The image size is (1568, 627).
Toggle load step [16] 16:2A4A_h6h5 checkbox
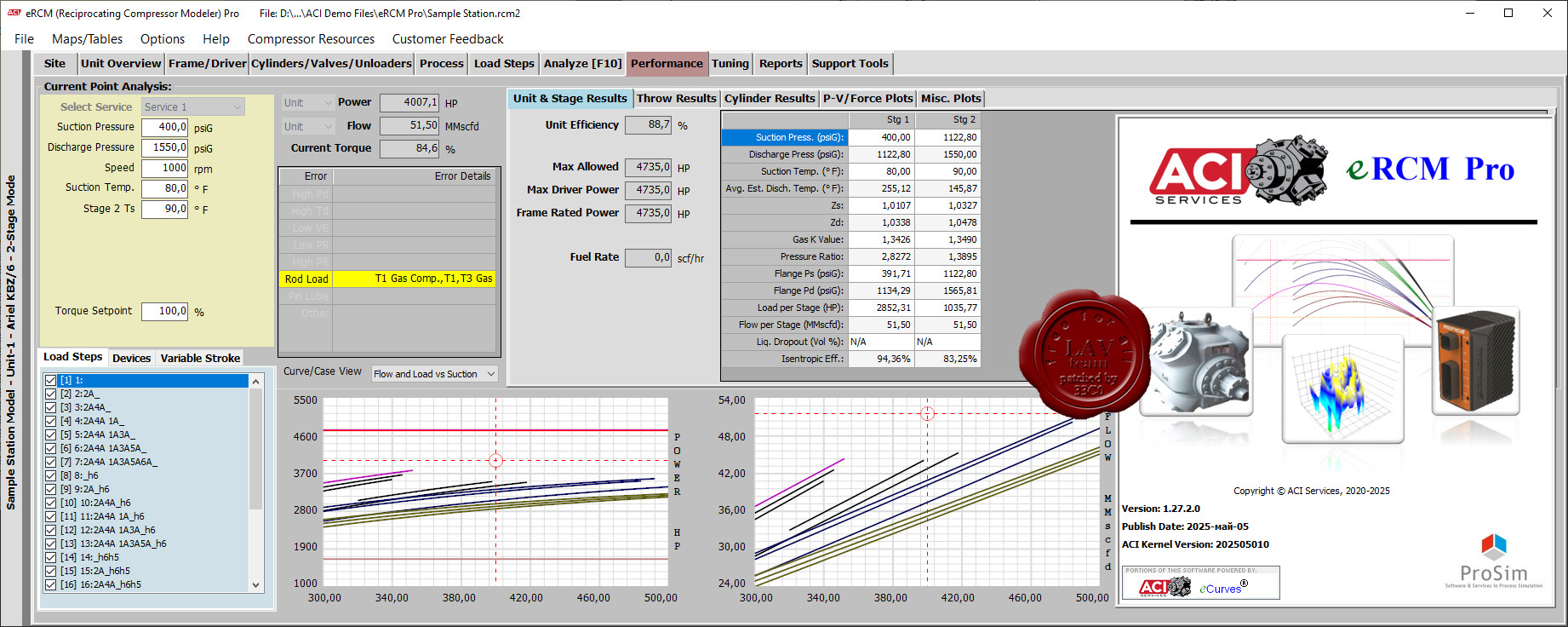coord(51,584)
